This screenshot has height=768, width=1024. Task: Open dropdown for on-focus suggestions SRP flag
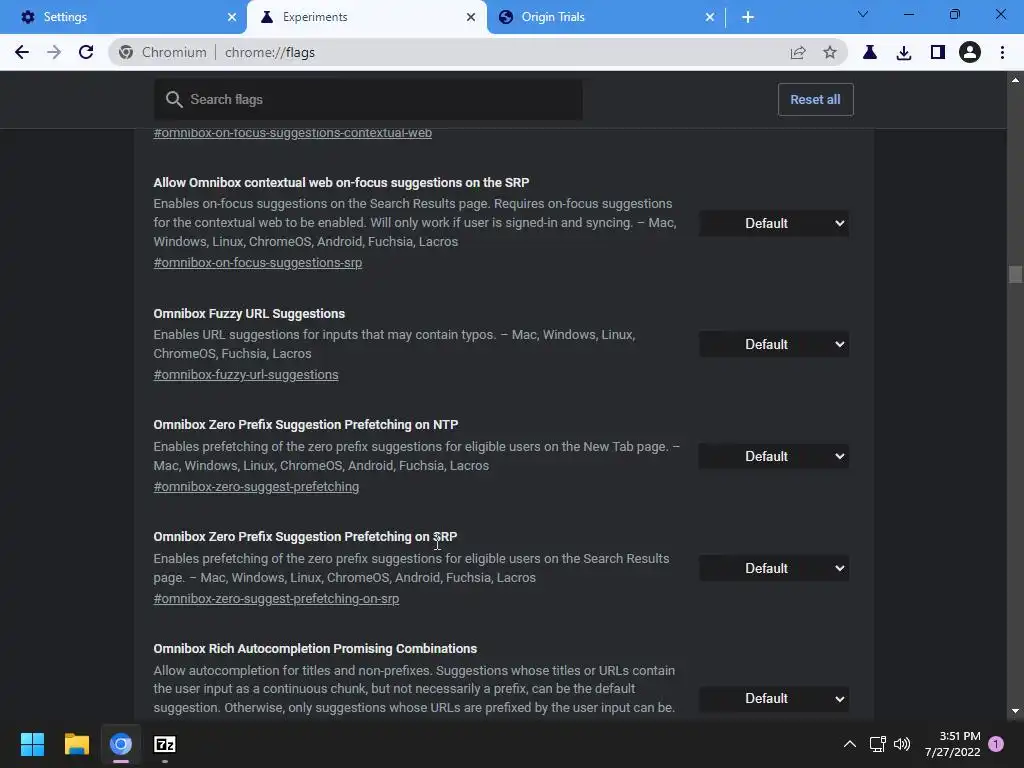tap(774, 223)
